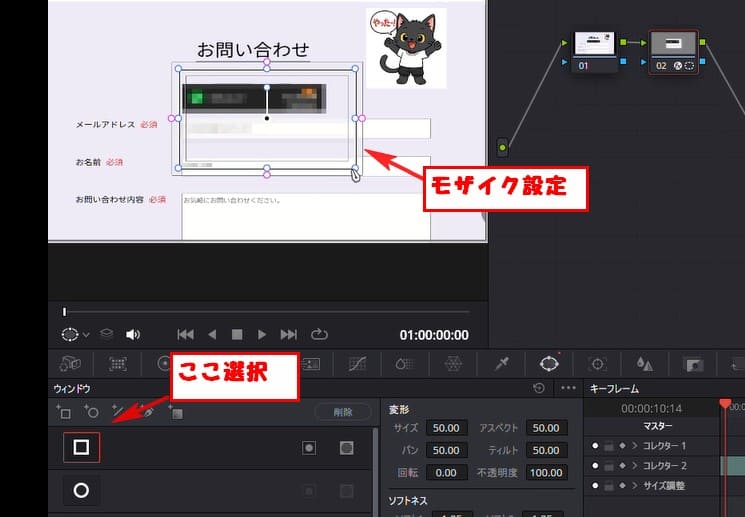Open the Window panel options menu
Viewport: 745px width, 517px height.
click(568, 388)
